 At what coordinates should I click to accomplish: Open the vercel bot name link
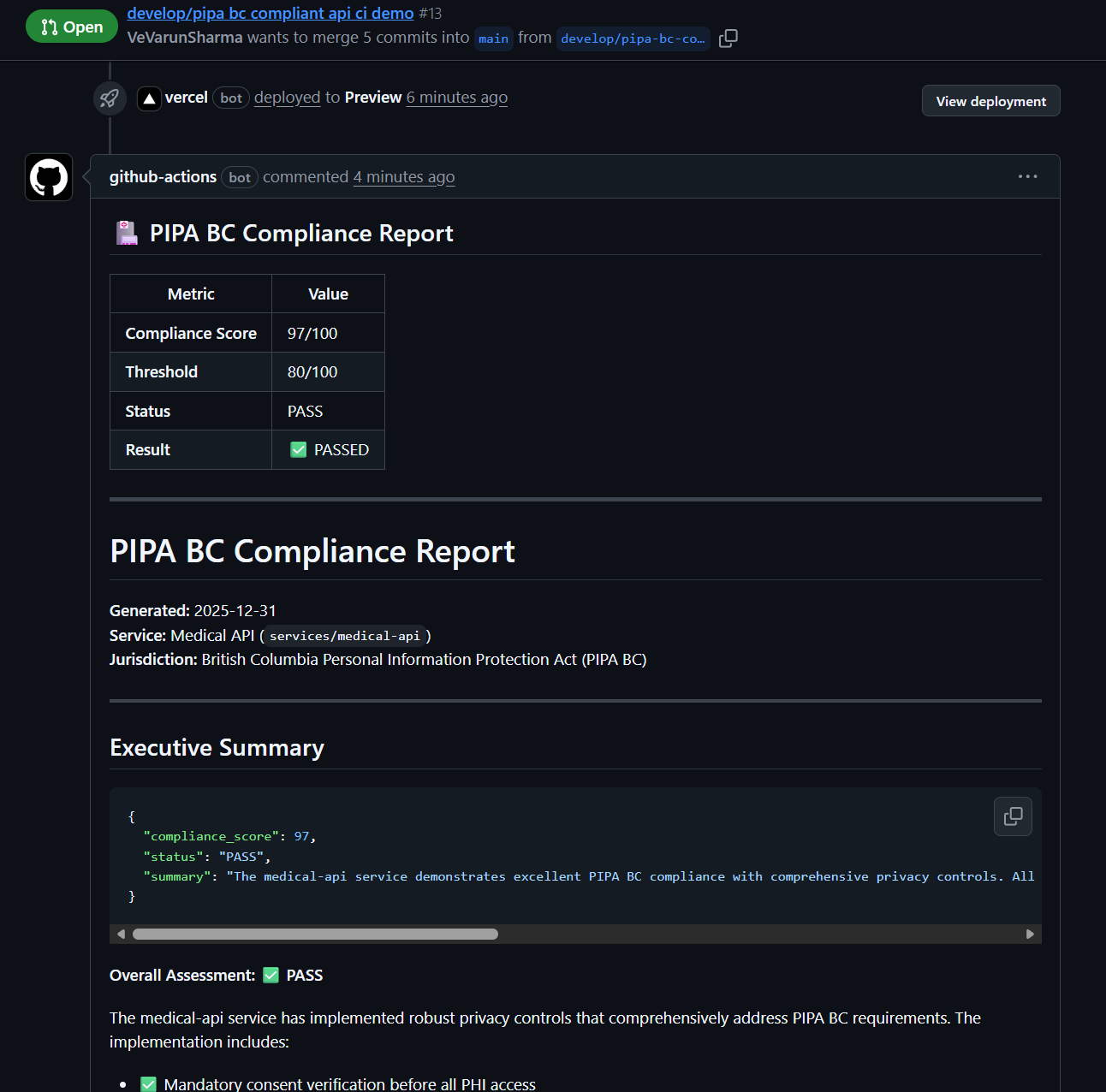(187, 98)
